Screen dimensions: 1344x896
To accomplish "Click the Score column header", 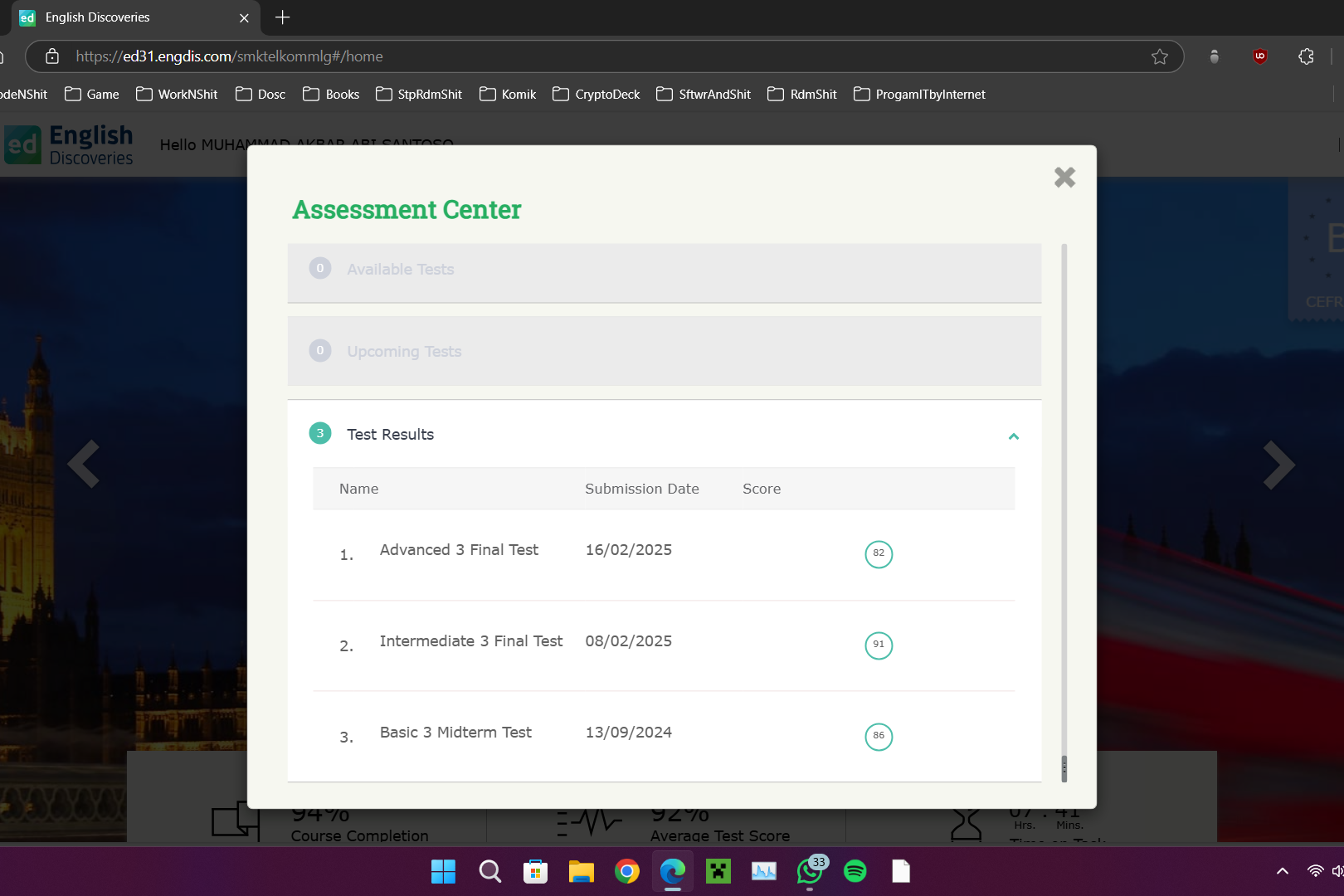I will [762, 489].
